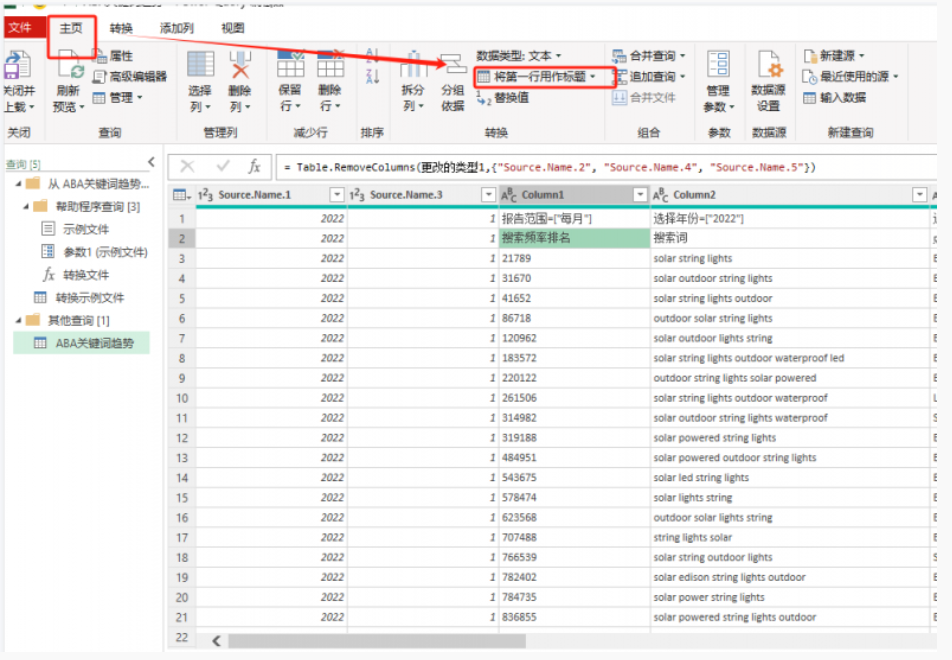Open the 高级编辑器 (Advanced Editor)
952x660 pixels.
(130, 77)
